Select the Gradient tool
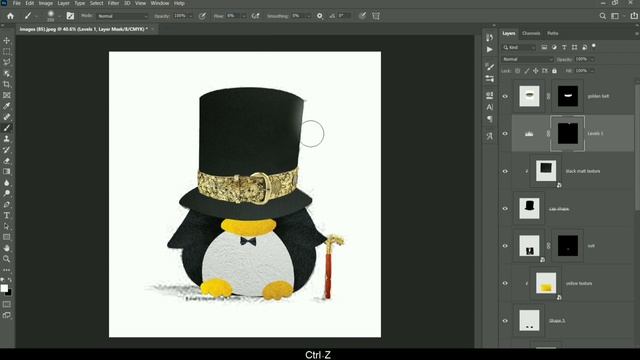The image size is (640, 360). coord(7,171)
